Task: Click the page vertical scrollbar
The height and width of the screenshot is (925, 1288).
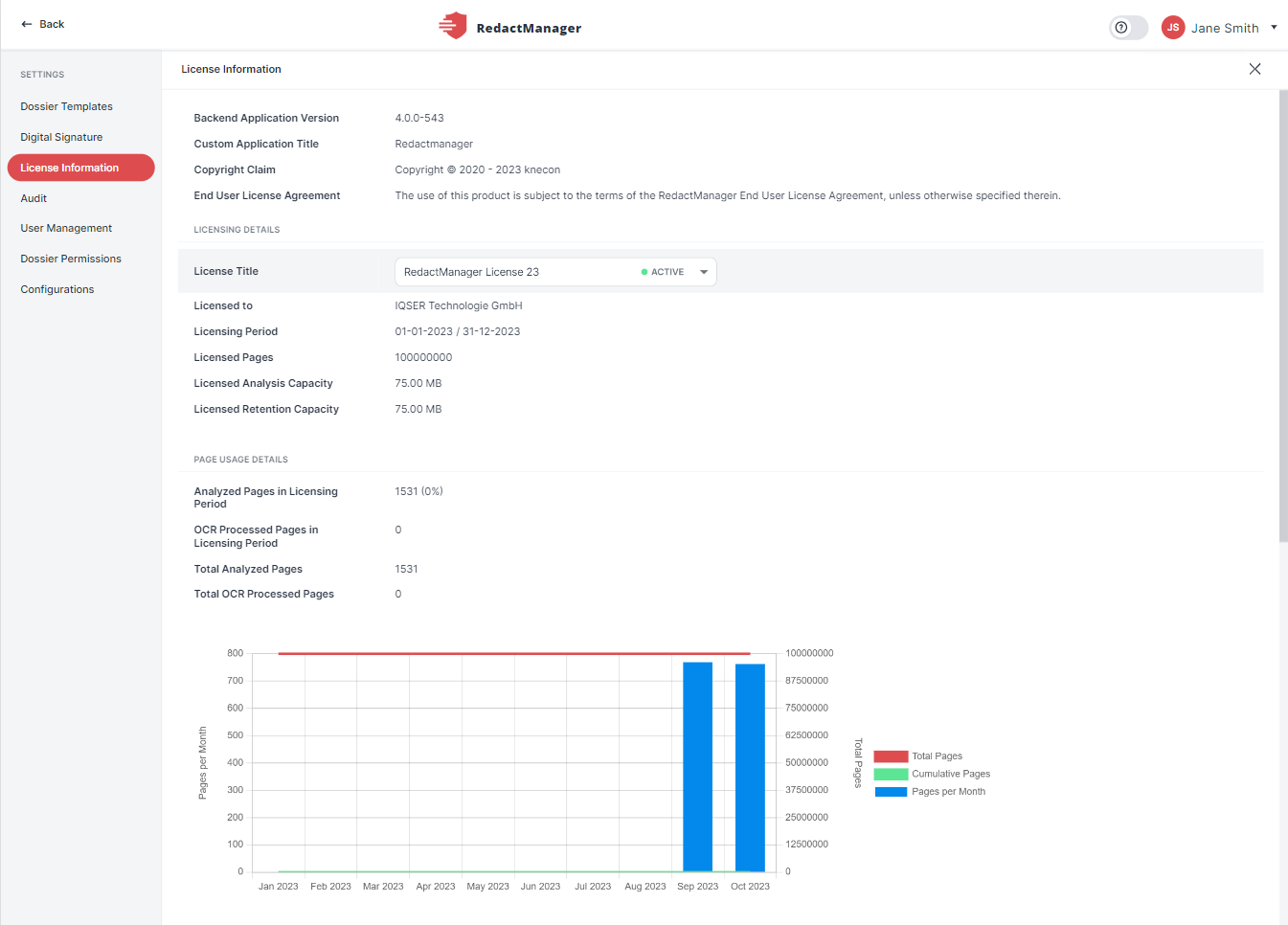Action: point(1283,316)
